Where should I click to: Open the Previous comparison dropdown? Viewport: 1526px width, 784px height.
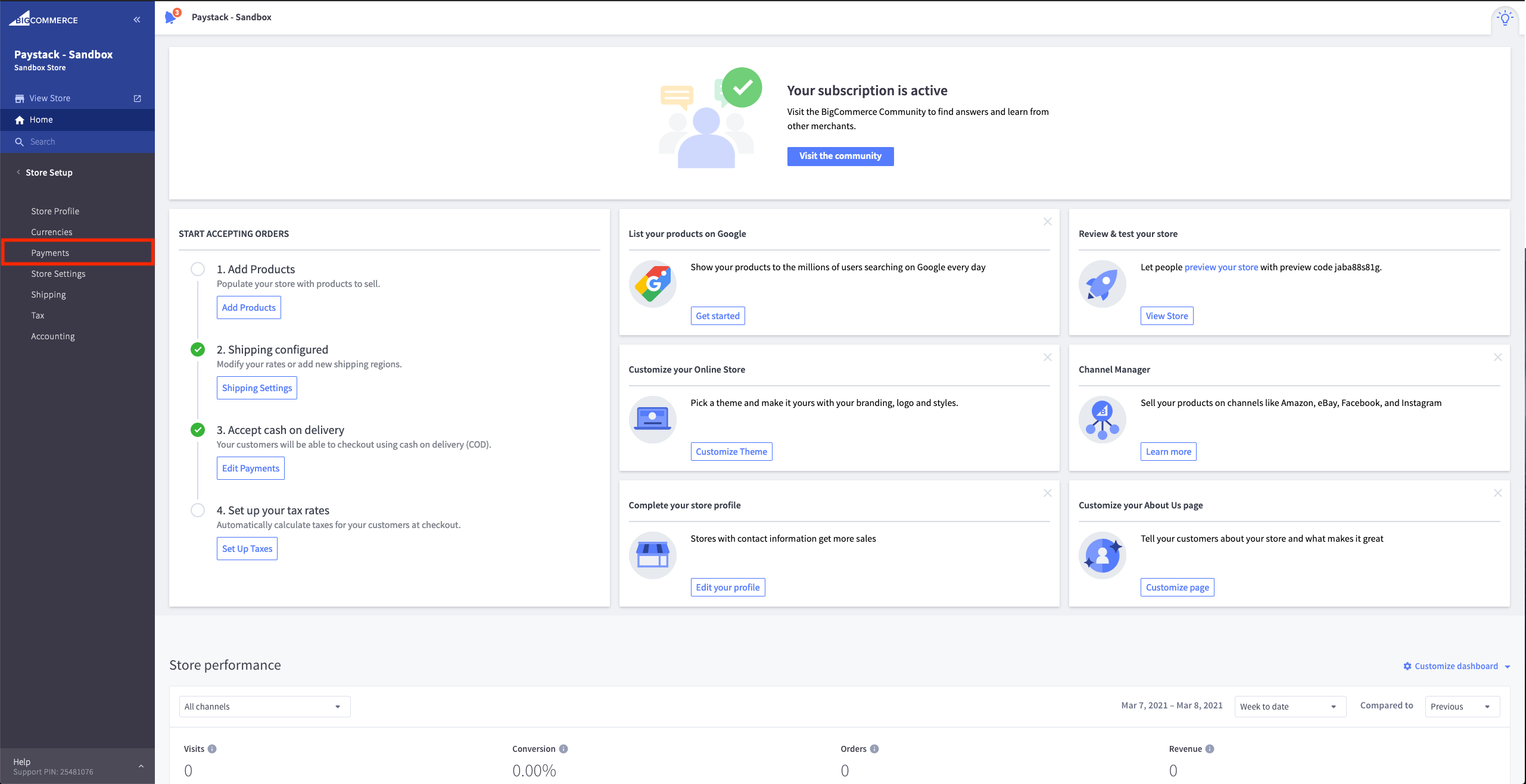[1462, 707]
